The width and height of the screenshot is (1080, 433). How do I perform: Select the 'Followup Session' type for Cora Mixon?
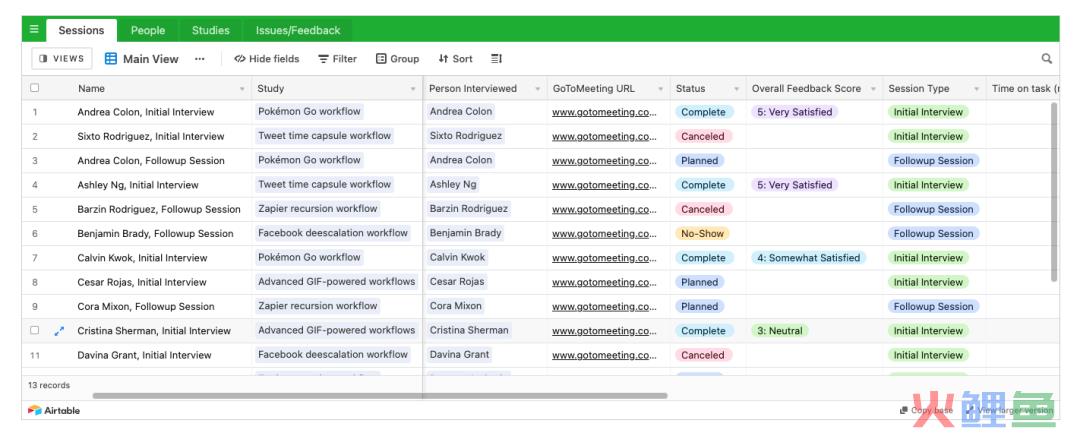(933, 306)
